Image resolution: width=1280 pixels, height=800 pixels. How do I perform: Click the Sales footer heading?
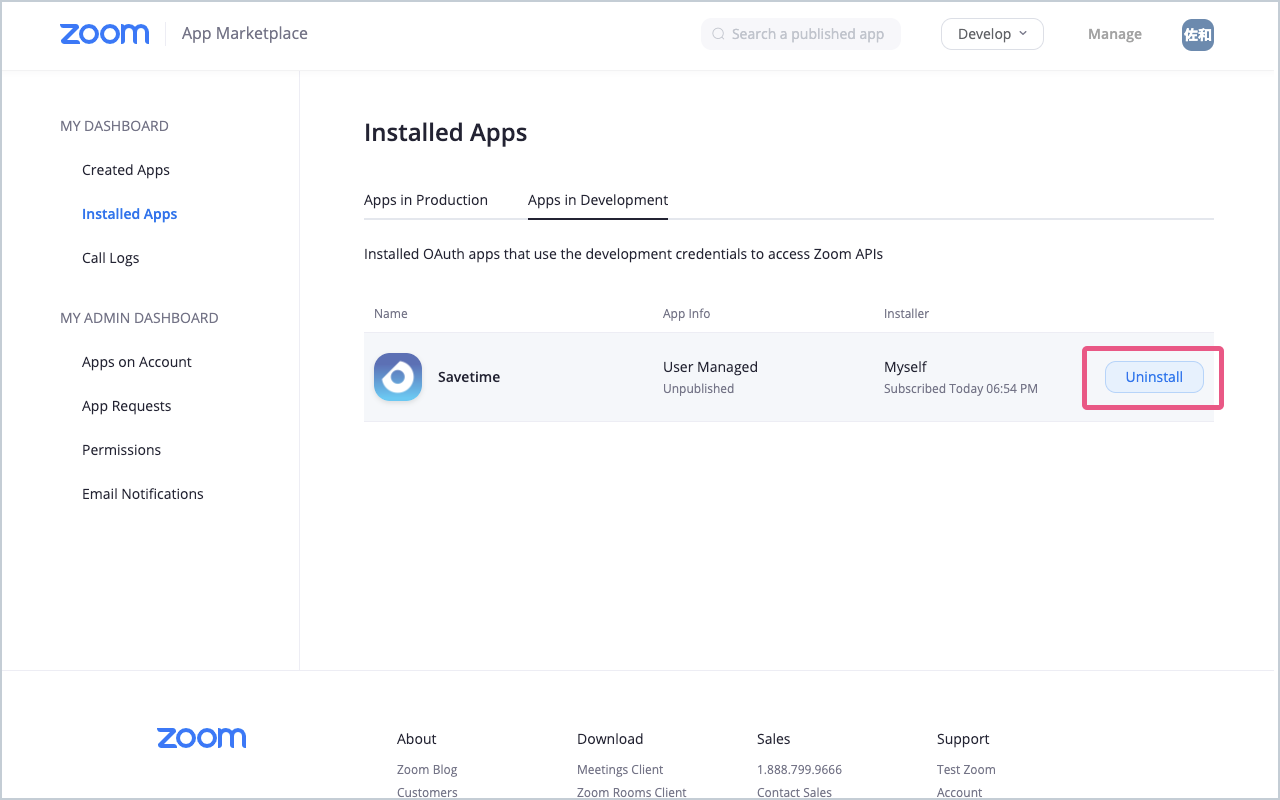coord(773,739)
